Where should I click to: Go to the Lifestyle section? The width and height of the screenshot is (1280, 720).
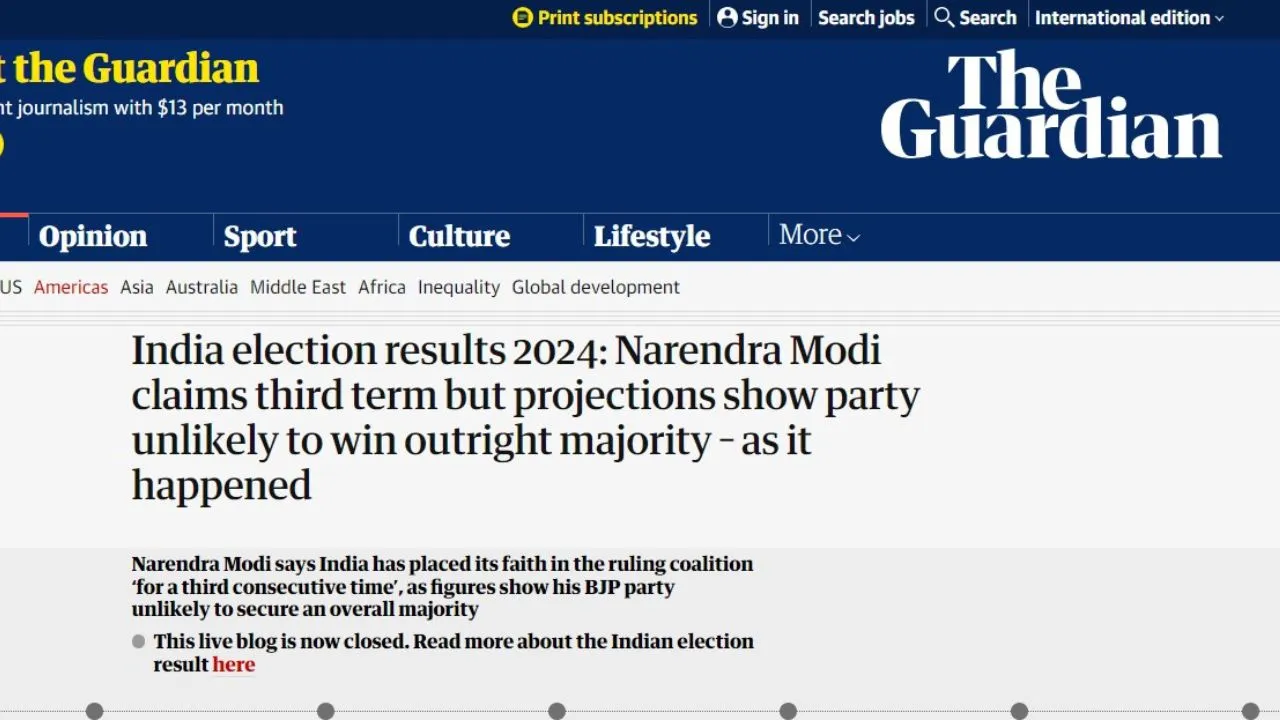click(x=652, y=236)
